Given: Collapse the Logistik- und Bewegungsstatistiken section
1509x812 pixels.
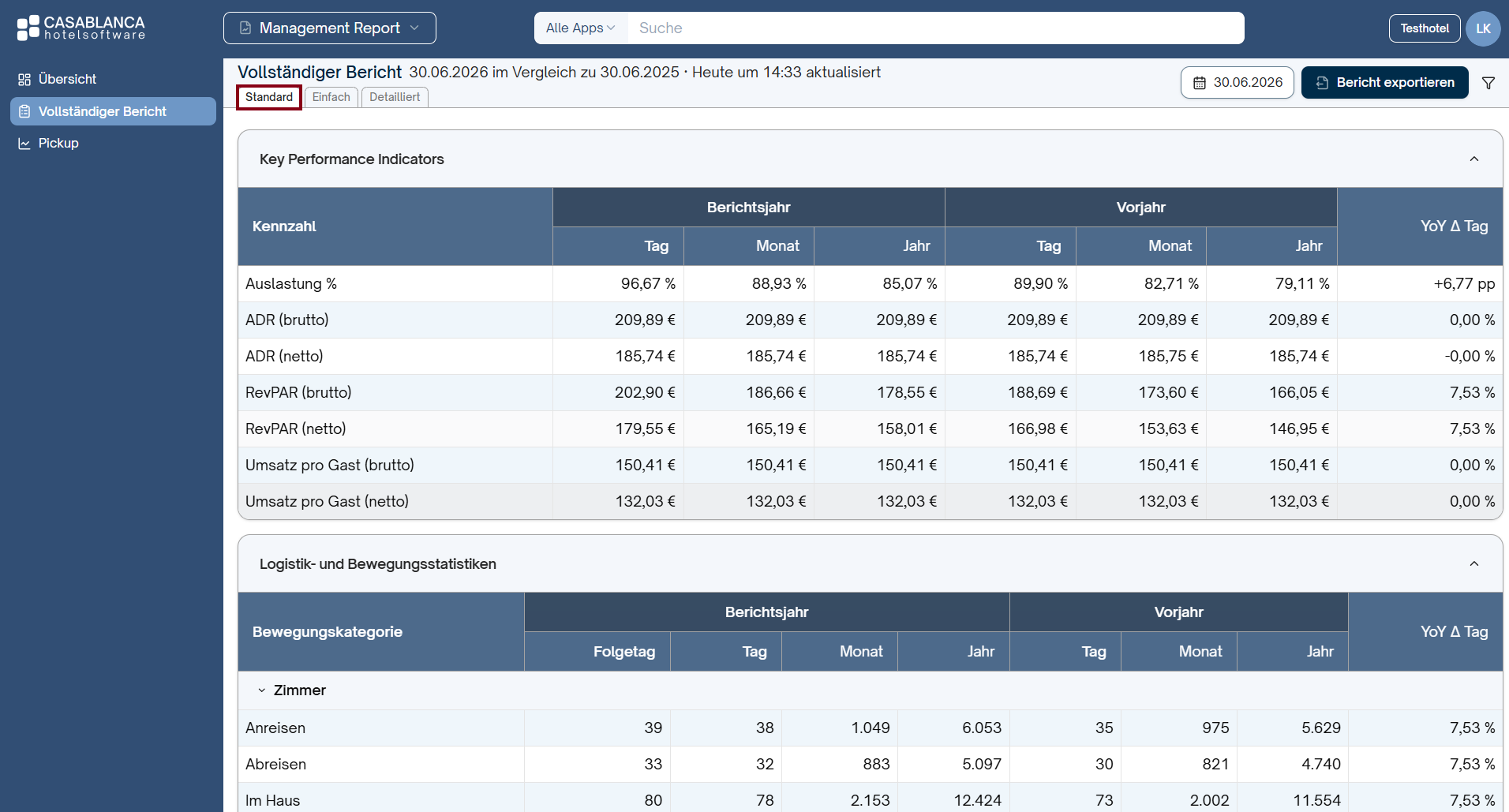Looking at the screenshot, I should (x=1474, y=563).
